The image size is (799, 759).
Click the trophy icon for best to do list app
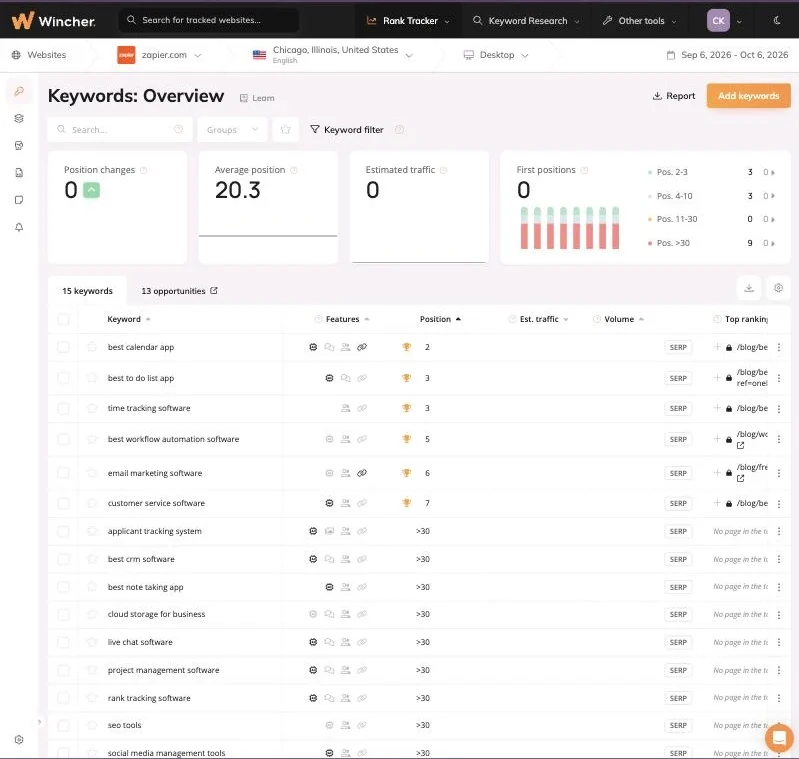coord(406,378)
